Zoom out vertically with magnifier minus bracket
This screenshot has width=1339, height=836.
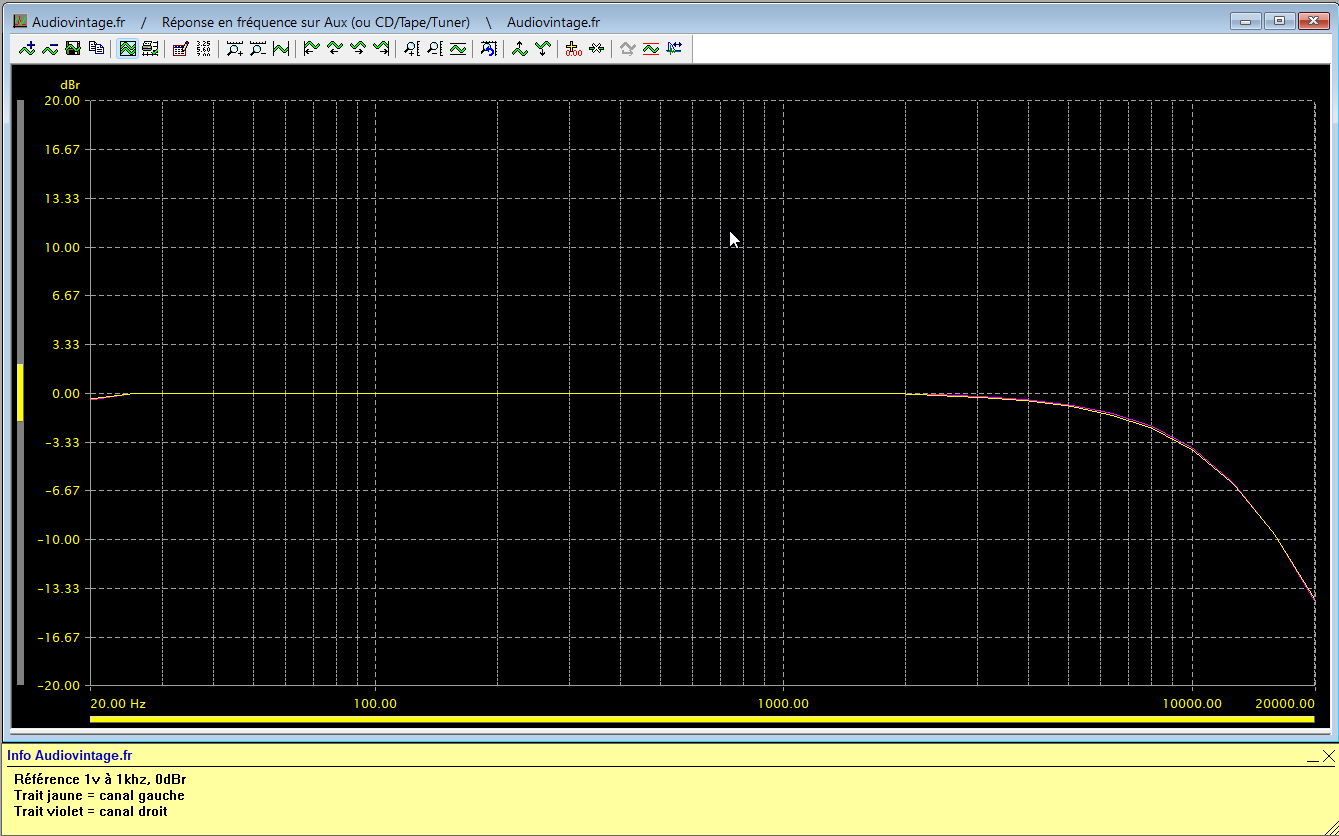tap(435, 48)
